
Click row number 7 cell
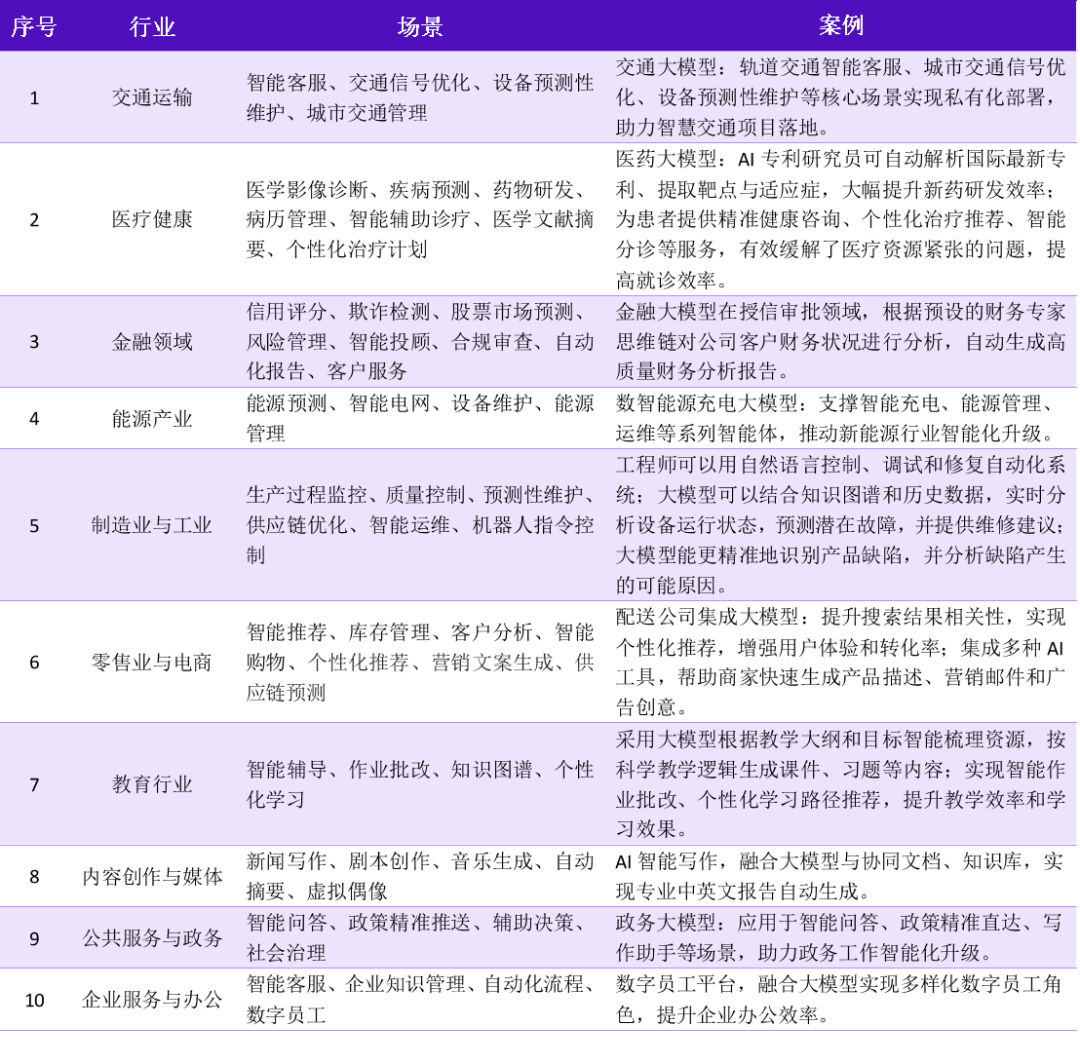[34, 784]
